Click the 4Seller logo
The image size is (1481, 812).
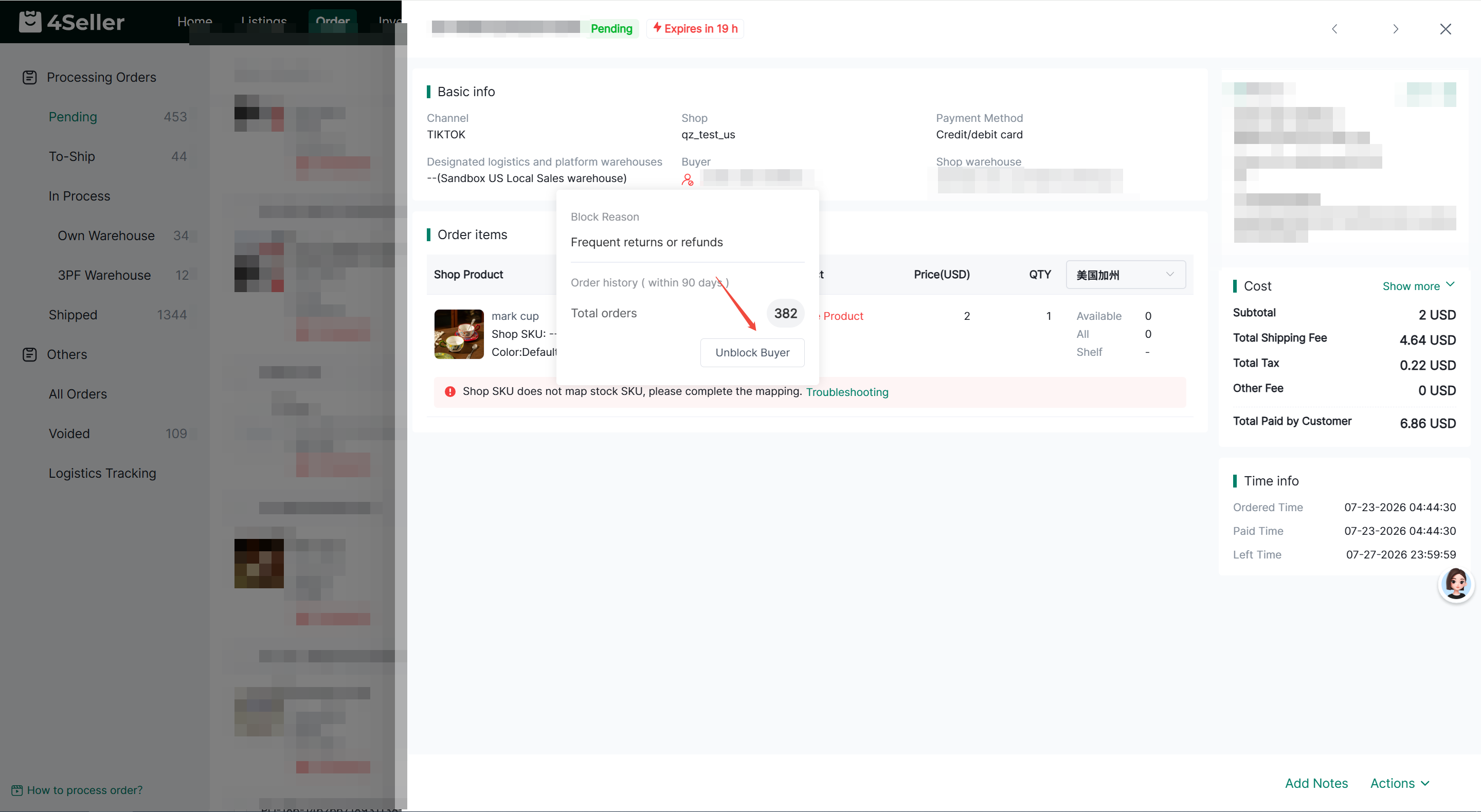coord(72,22)
